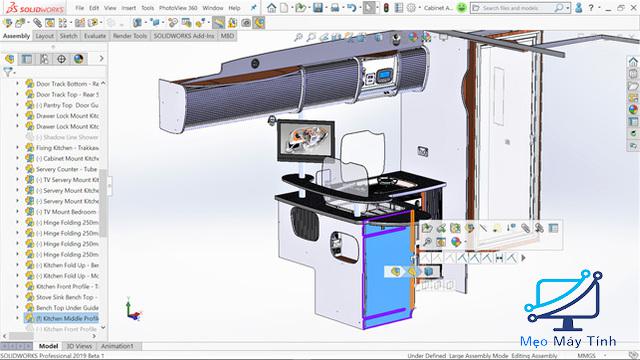The width and height of the screenshot is (640, 360).
Task: Click the Exploded View icon
Action: point(200,23)
